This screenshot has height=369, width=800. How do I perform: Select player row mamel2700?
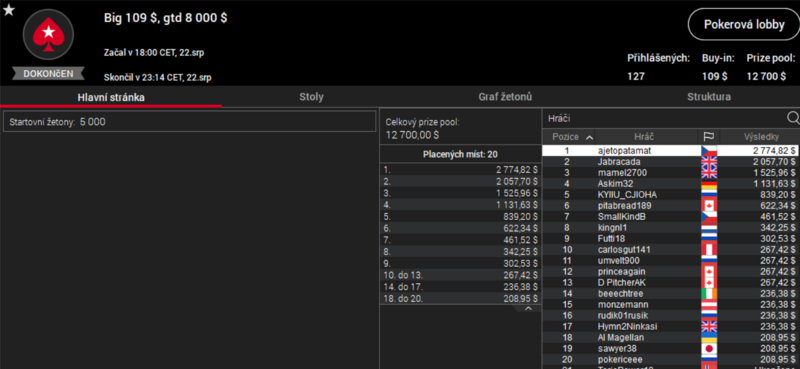click(670, 173)
